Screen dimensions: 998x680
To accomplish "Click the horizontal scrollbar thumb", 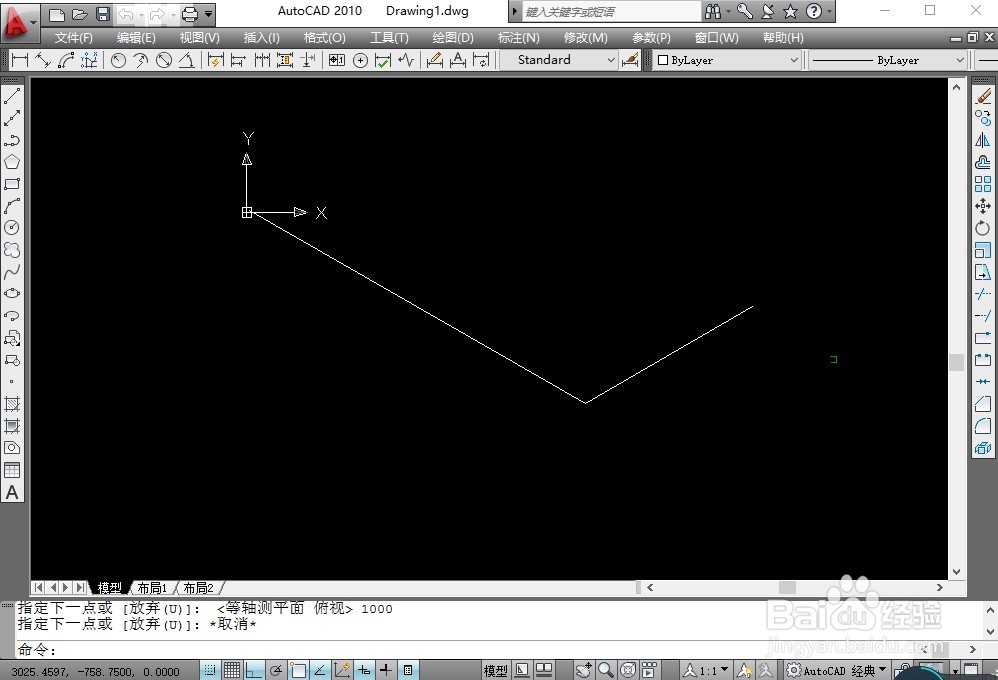I will click(787, 587).
